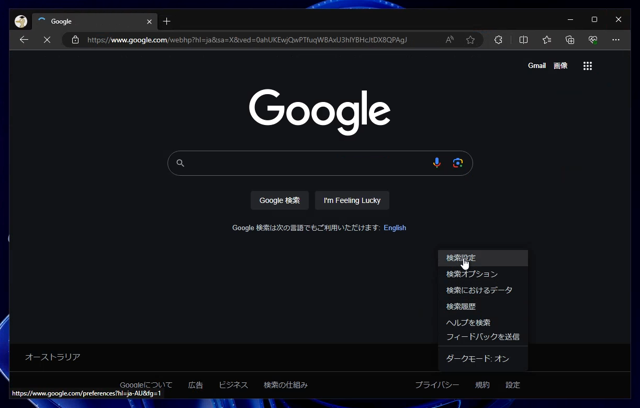Click 設定 in the footer
Viewport: 640px width, 408px height.
click(x=513, y=385)
